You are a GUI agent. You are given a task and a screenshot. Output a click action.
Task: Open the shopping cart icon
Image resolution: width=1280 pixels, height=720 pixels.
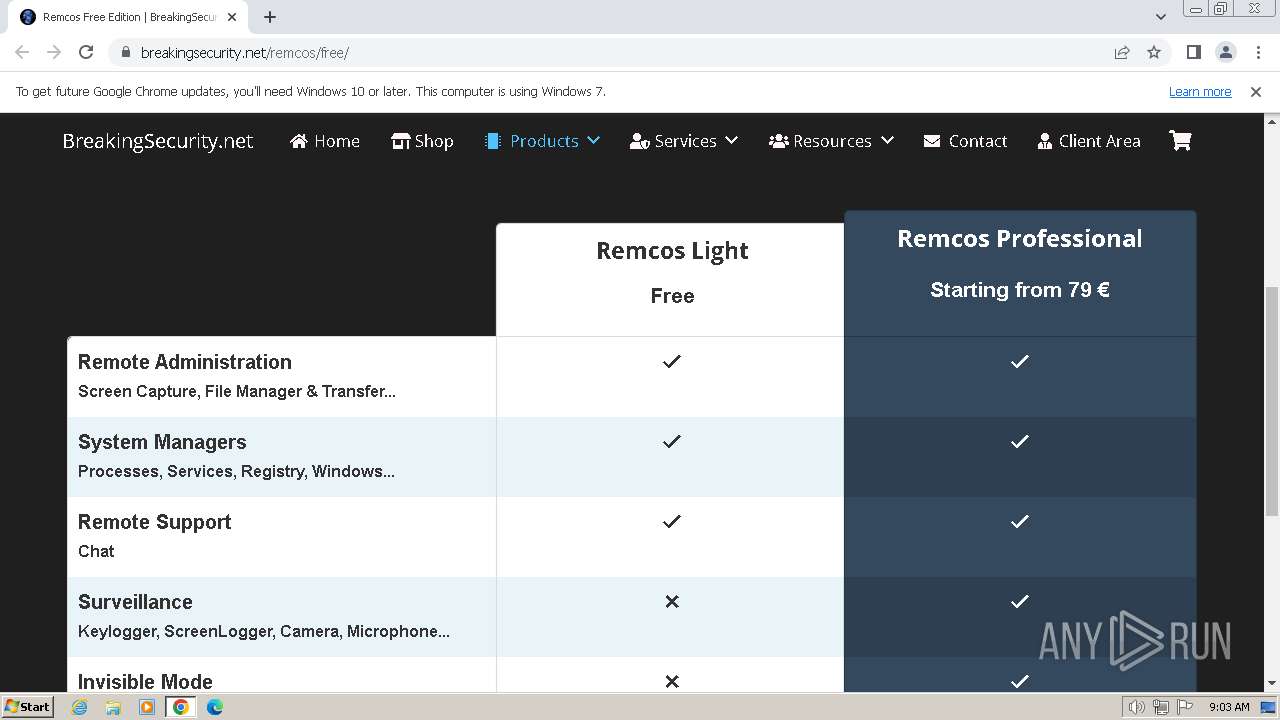tap(1180, 141)
